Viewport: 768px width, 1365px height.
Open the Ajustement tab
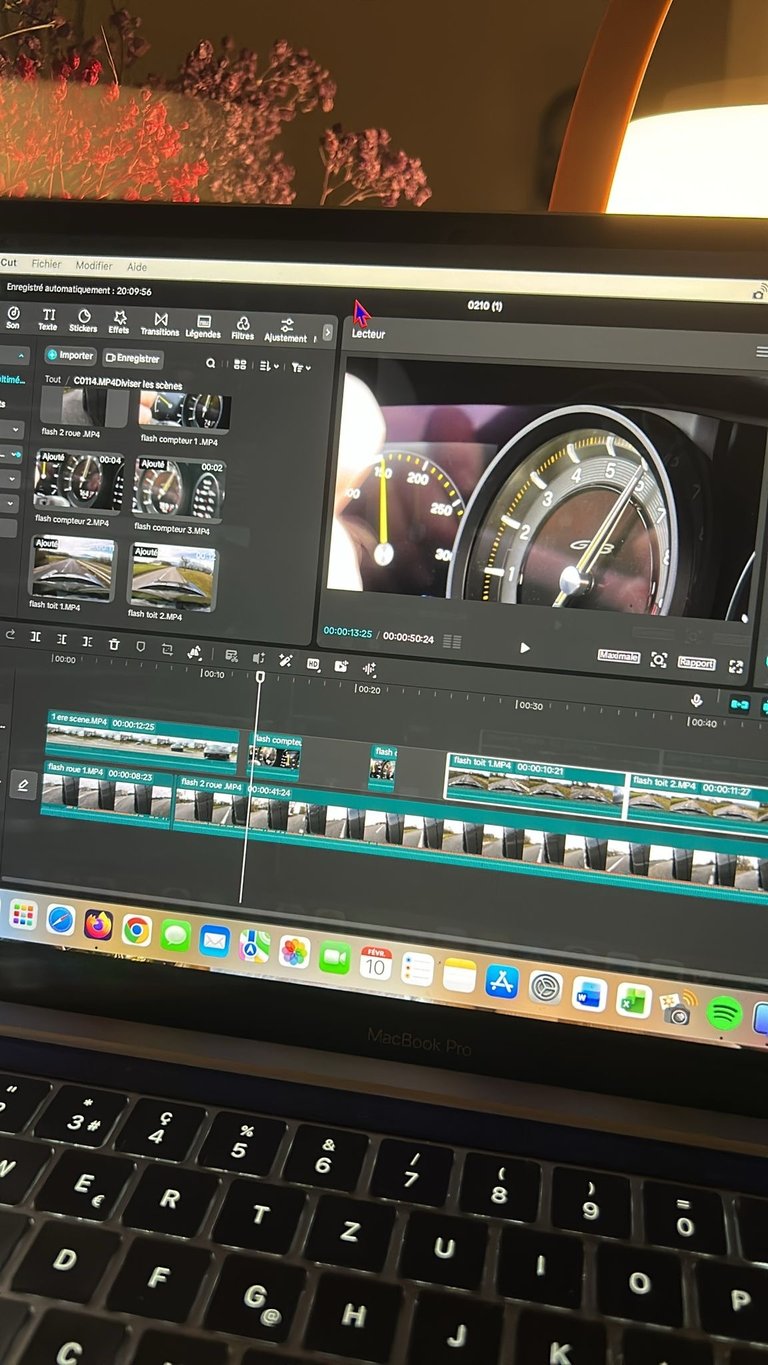pos(286,330)
